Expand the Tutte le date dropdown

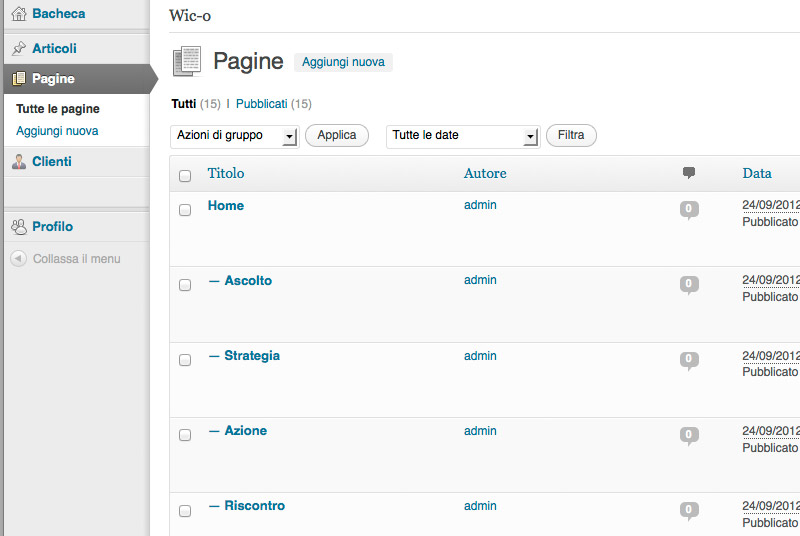463,136
